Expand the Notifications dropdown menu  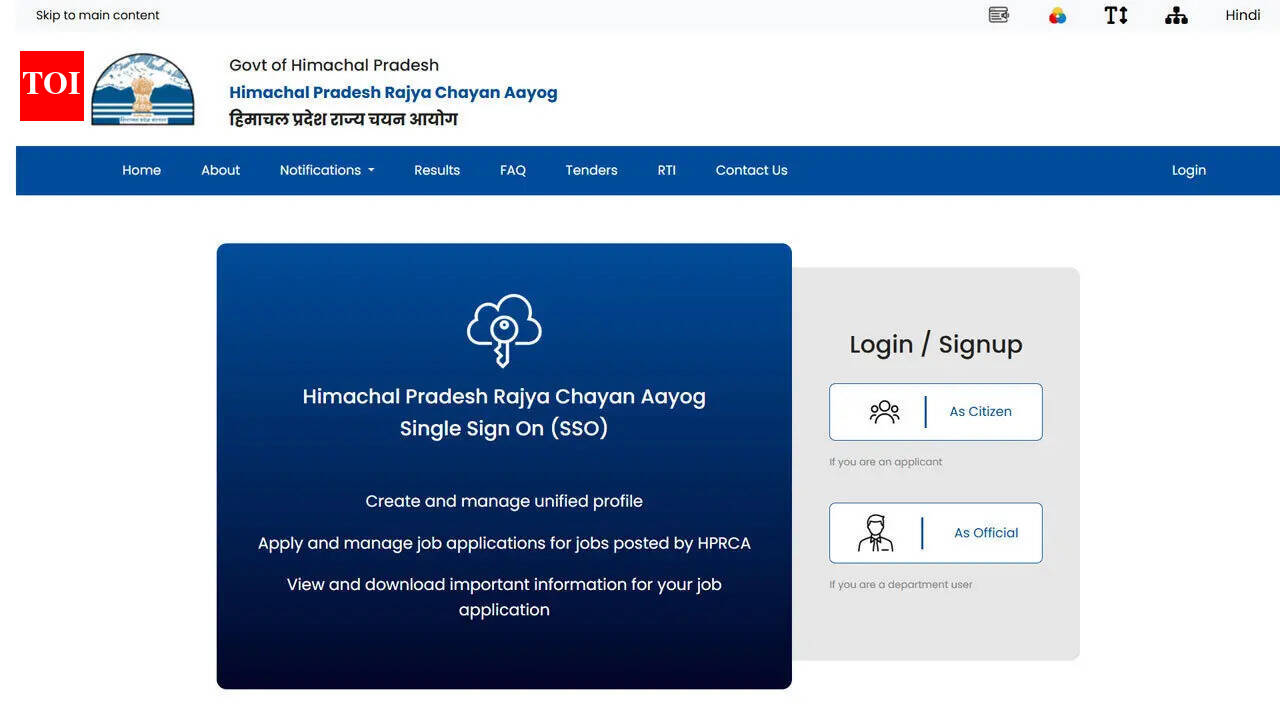click(x=327, y=170)
